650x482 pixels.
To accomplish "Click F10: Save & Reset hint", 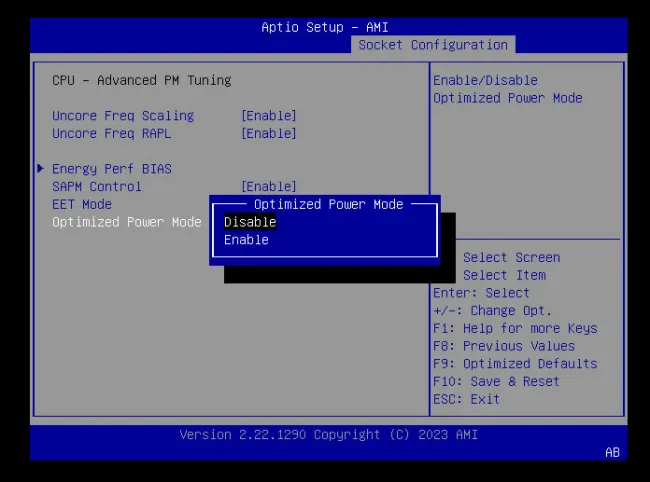I will (x=497, y=382).
